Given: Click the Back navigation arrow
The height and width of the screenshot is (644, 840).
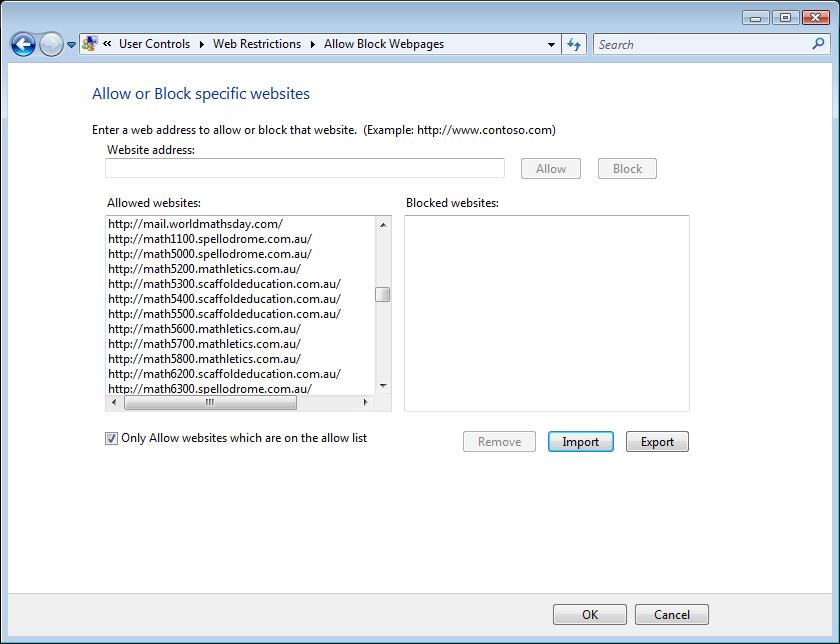Looking at the screenshot, I should [23, 44].
